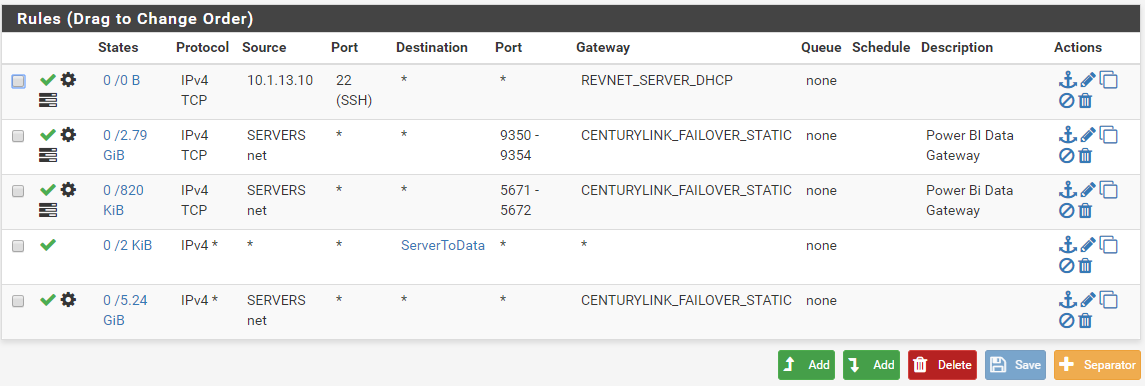The width and height of the screenshot is (1145, 386).
Task: Click the green checkmark on the ServerToData rule
Action: (48, 245)
